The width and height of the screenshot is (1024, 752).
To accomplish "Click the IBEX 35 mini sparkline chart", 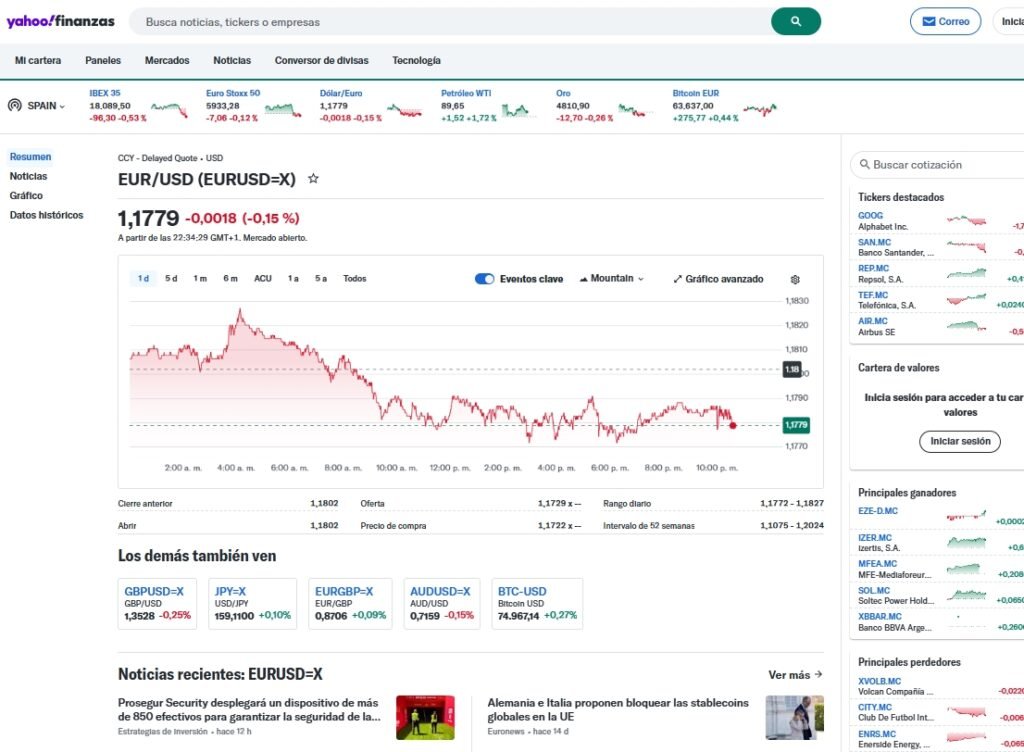I will pos(169,109).
